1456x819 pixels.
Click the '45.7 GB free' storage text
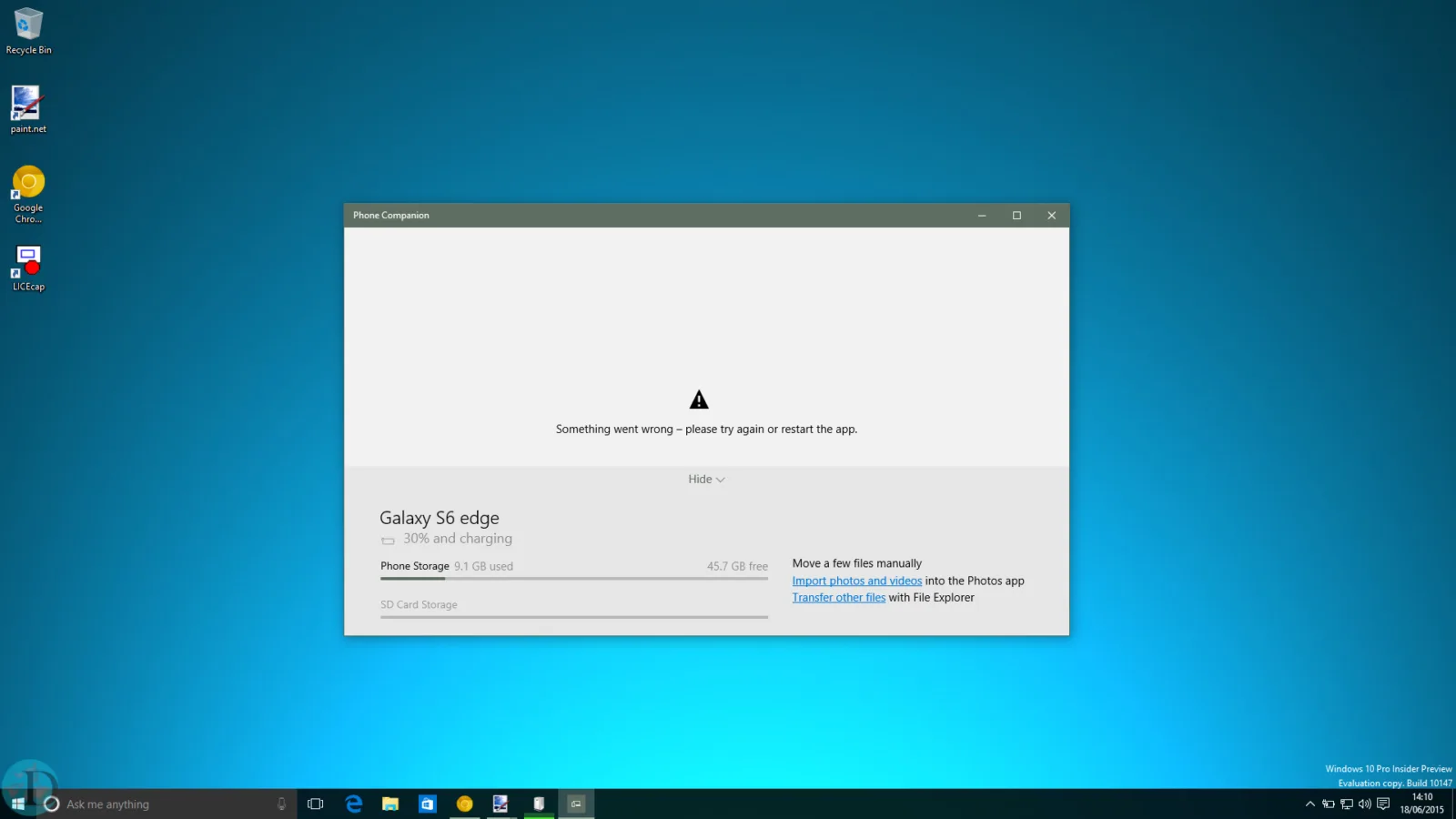[x=737, y=566]
